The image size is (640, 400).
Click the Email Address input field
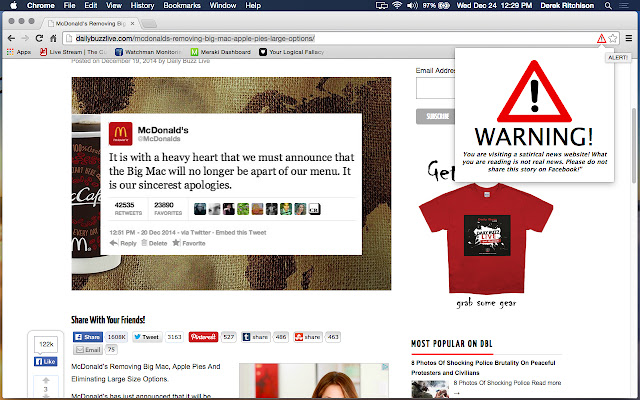click(436, 89)
